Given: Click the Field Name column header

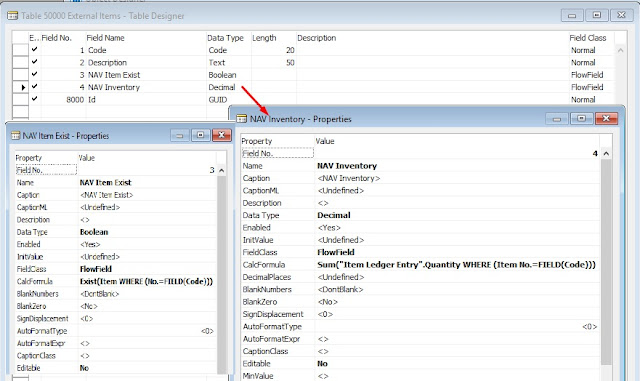Looking at the screenshot, I should click(x=105, y=38).
